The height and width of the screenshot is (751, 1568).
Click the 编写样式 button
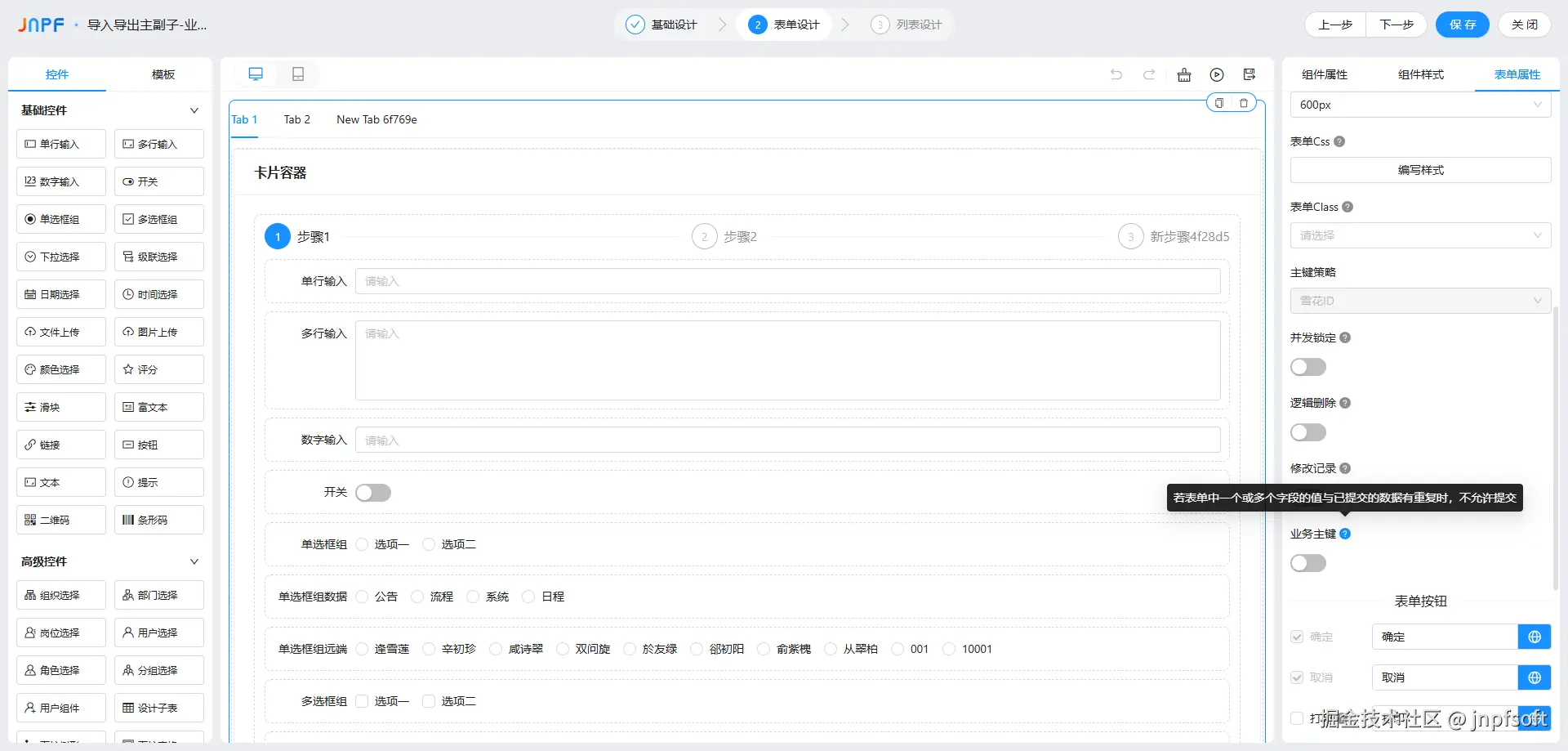pos(1420,170)
